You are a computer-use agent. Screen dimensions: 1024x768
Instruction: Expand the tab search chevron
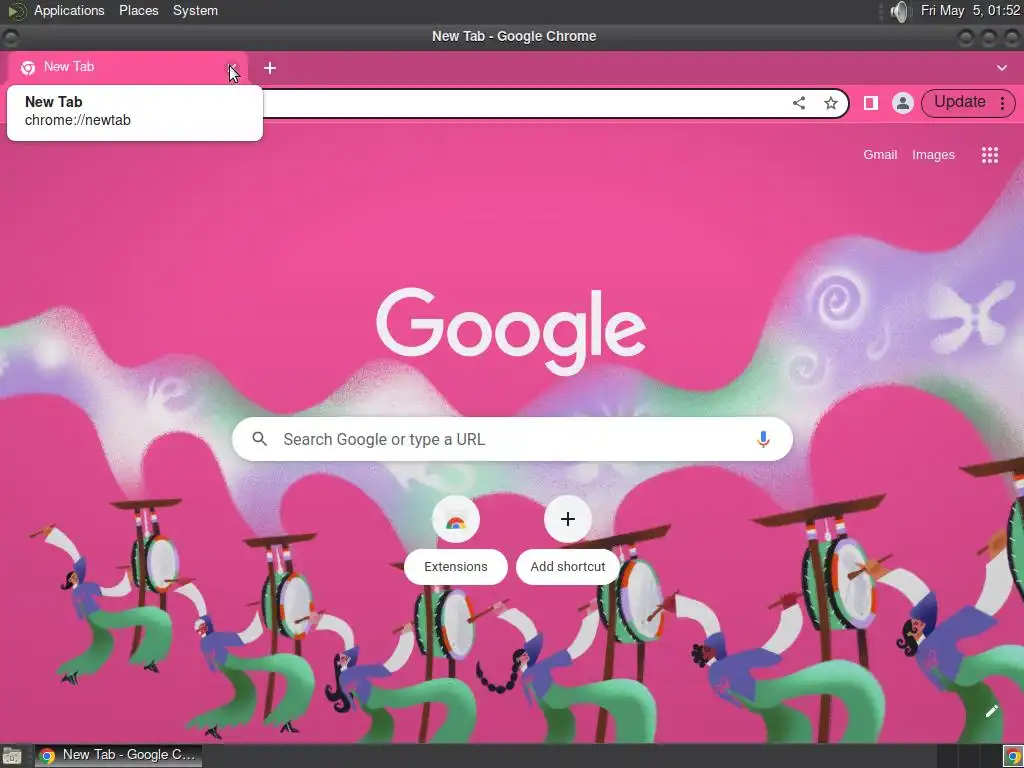coord(1002,68)
